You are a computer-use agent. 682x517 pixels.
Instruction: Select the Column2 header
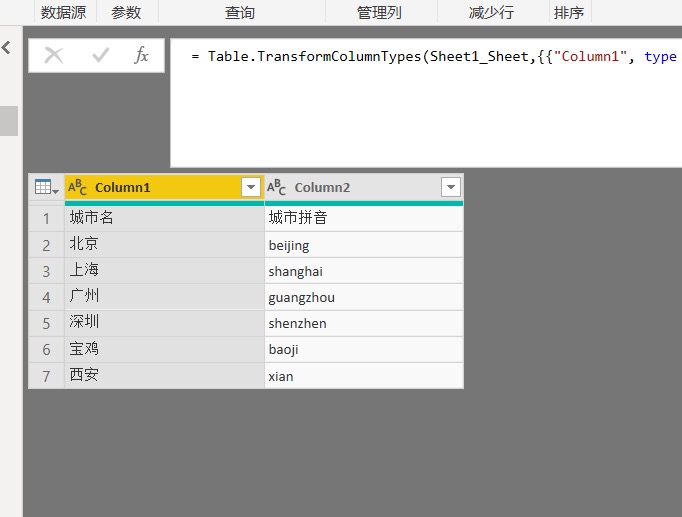click(x=364, y=187)
